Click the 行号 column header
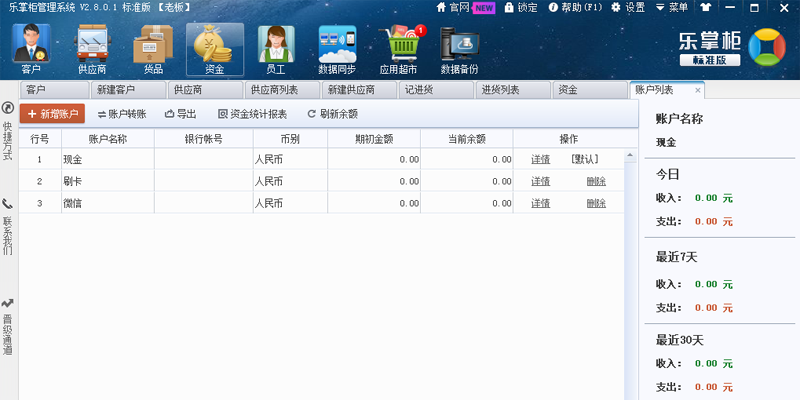800x400 pixels. pyautogui.click(x=40, y=139)
